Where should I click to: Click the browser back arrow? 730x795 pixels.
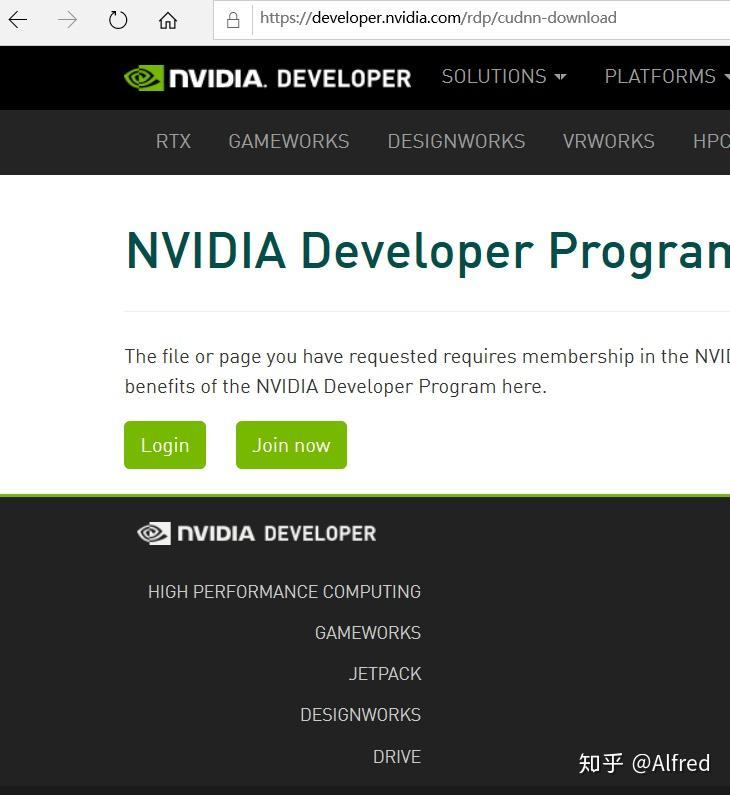[18, 20]
